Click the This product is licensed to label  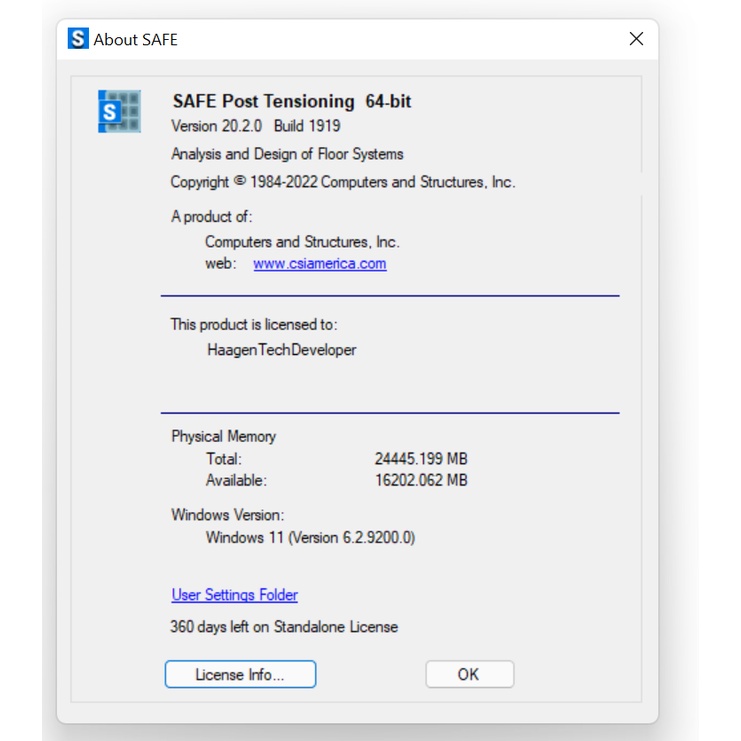pyautogui.click(x=254, y=324)
